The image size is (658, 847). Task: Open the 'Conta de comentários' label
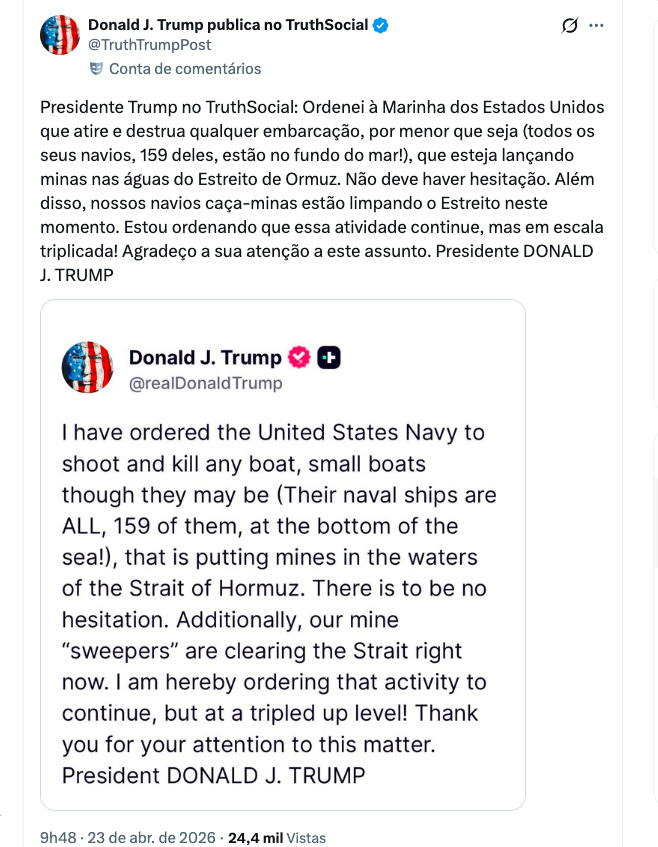coord(184,69)
